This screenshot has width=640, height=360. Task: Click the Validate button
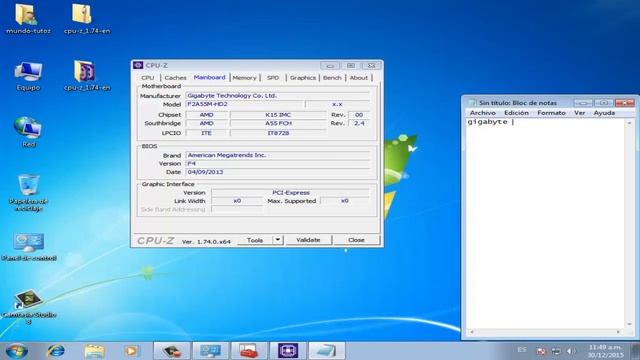pyautogui.click(x=308, y=240)
